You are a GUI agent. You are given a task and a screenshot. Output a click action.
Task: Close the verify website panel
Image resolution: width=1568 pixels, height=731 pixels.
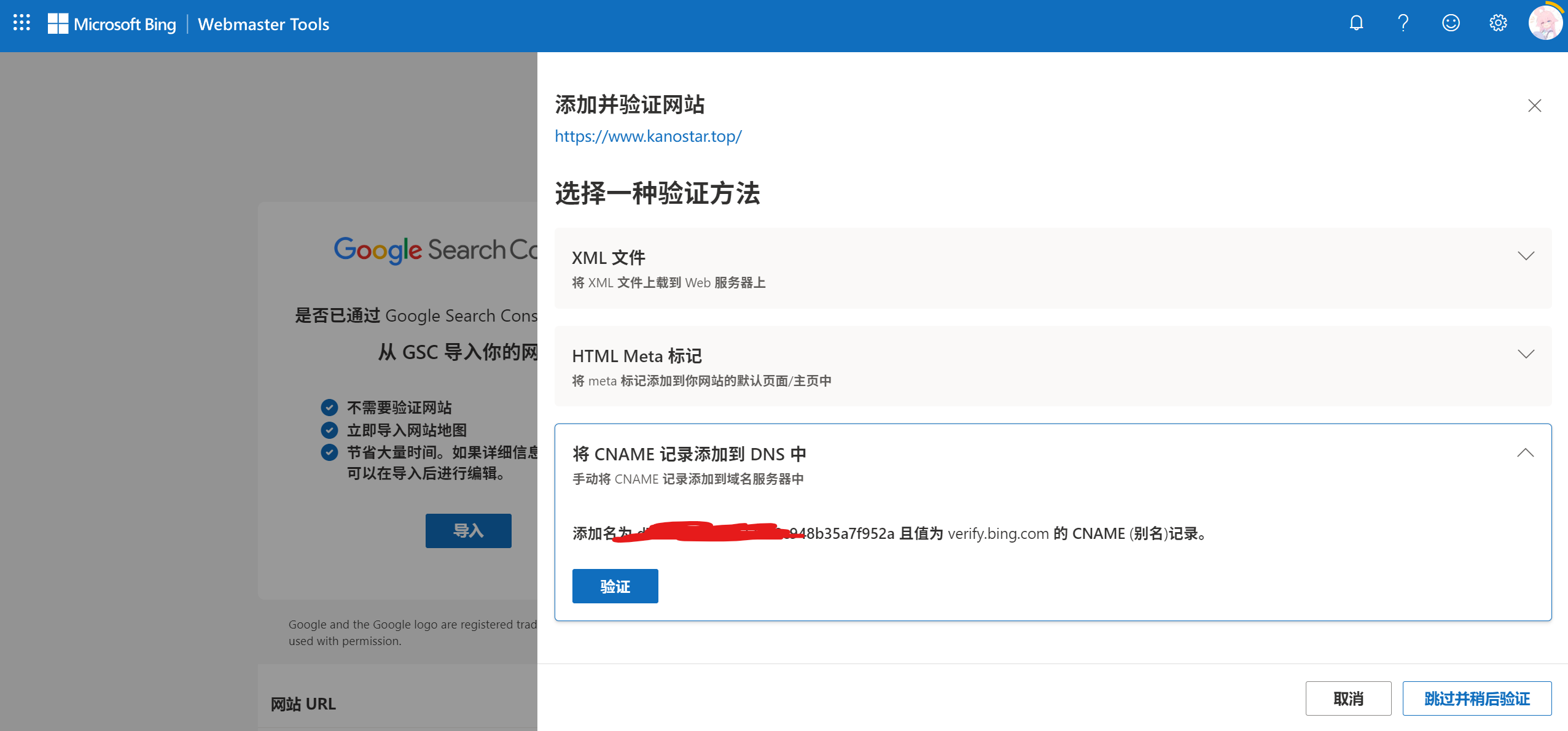coord(1534,106)
